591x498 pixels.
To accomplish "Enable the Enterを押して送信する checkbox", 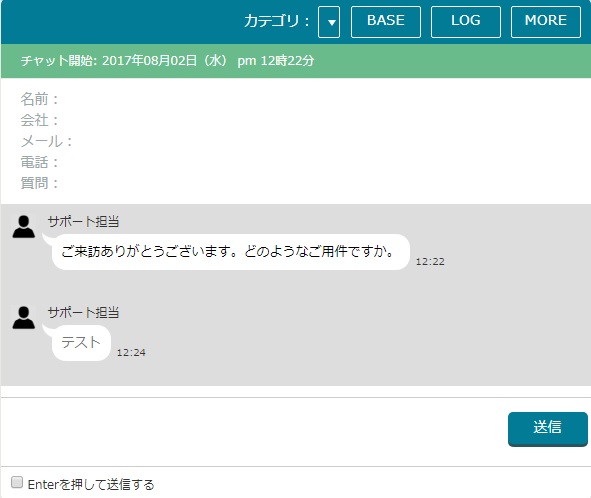I will click(x=17, y=482).
